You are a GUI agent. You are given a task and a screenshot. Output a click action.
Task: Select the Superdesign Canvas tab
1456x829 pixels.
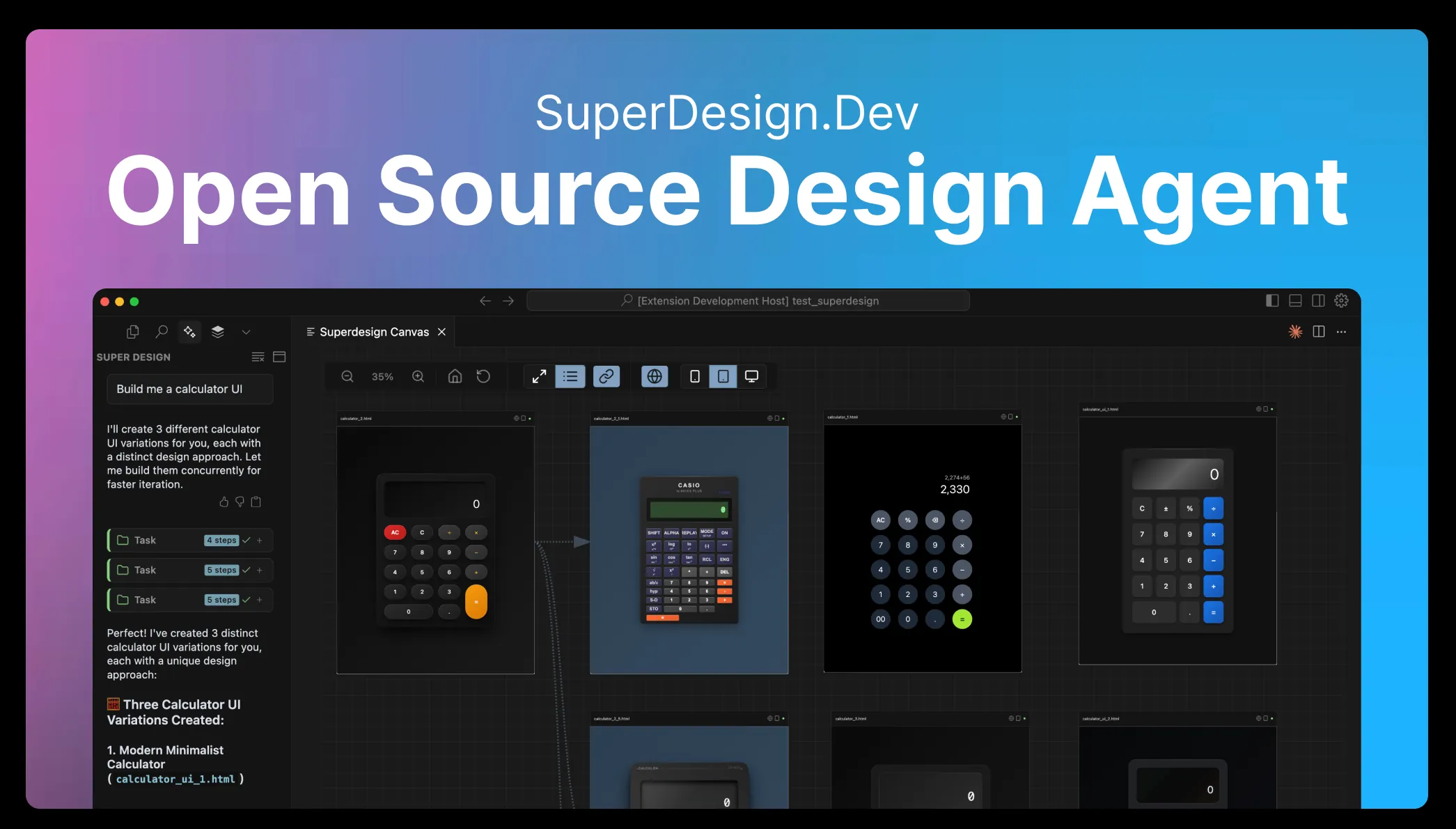[x=374, y=332]
